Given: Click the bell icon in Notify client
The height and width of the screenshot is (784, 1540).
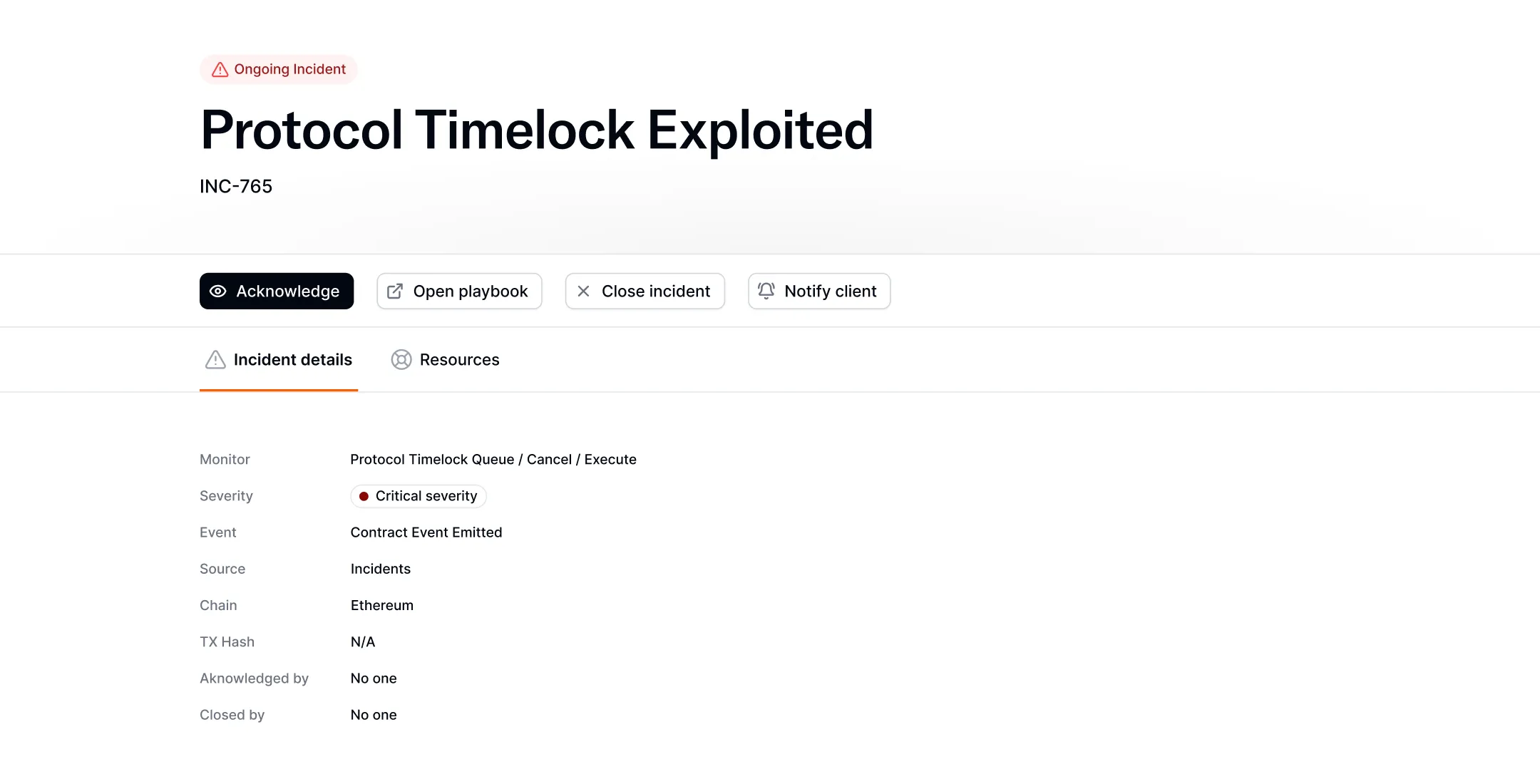Looking at the screenshot, I should 766,291.
